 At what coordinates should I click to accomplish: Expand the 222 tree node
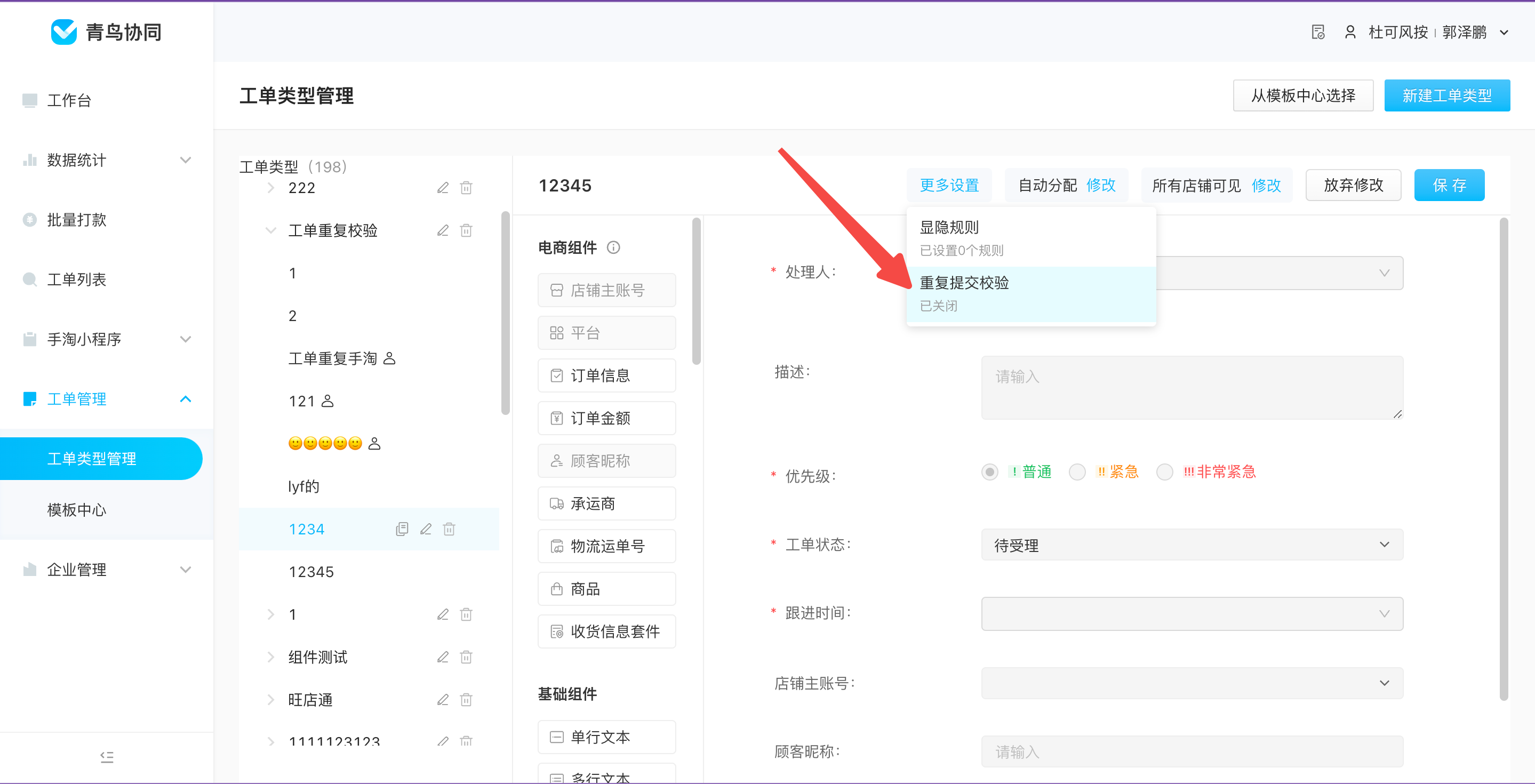(270, 188)
